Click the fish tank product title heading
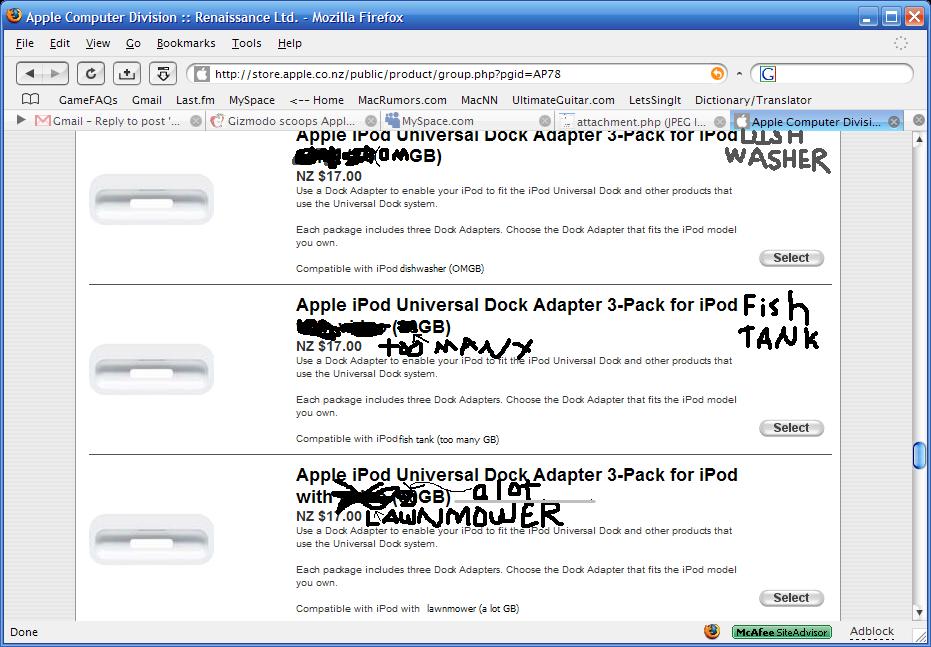Image resolution: width=931 pixels, height=647 pixels. [517, 315]
